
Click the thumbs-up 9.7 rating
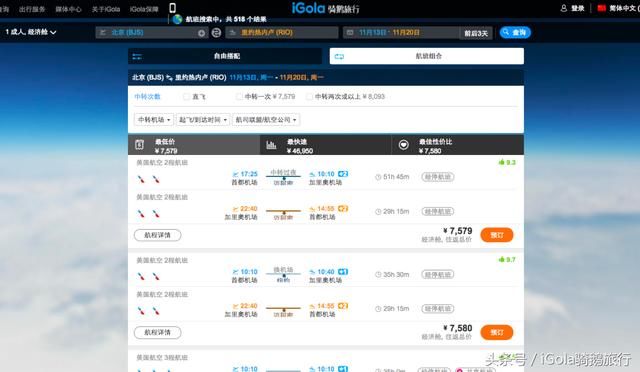pyautogui.click(x=507, y=260)
